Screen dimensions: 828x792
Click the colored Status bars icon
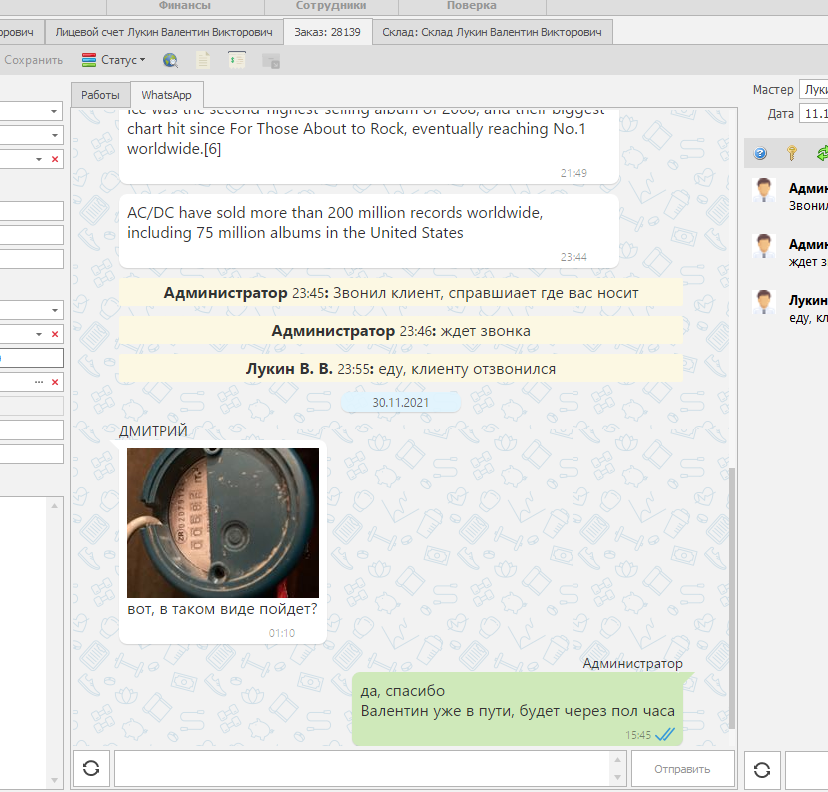click(89, 60)
